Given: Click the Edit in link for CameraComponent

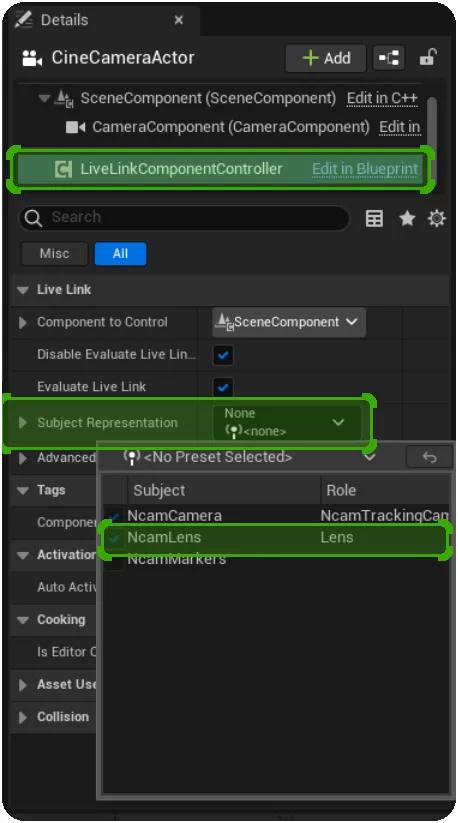Looking at the screenshot, I should pos(400,127).
